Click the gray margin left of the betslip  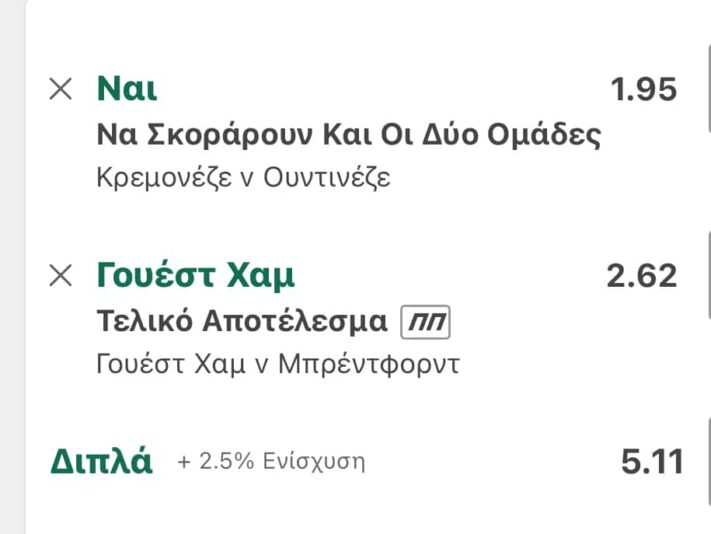click(x=10, y=267)
